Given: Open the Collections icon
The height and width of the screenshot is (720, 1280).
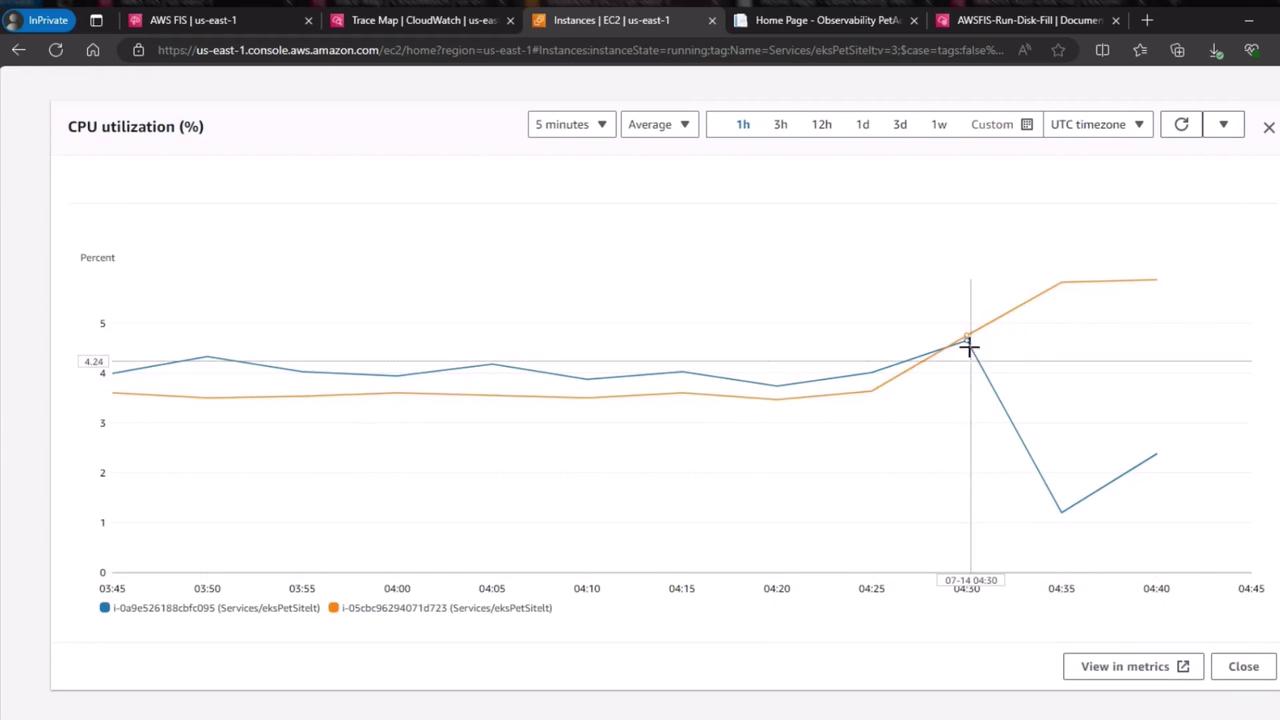Looking at the screenshot, I should click(1177, 50).
